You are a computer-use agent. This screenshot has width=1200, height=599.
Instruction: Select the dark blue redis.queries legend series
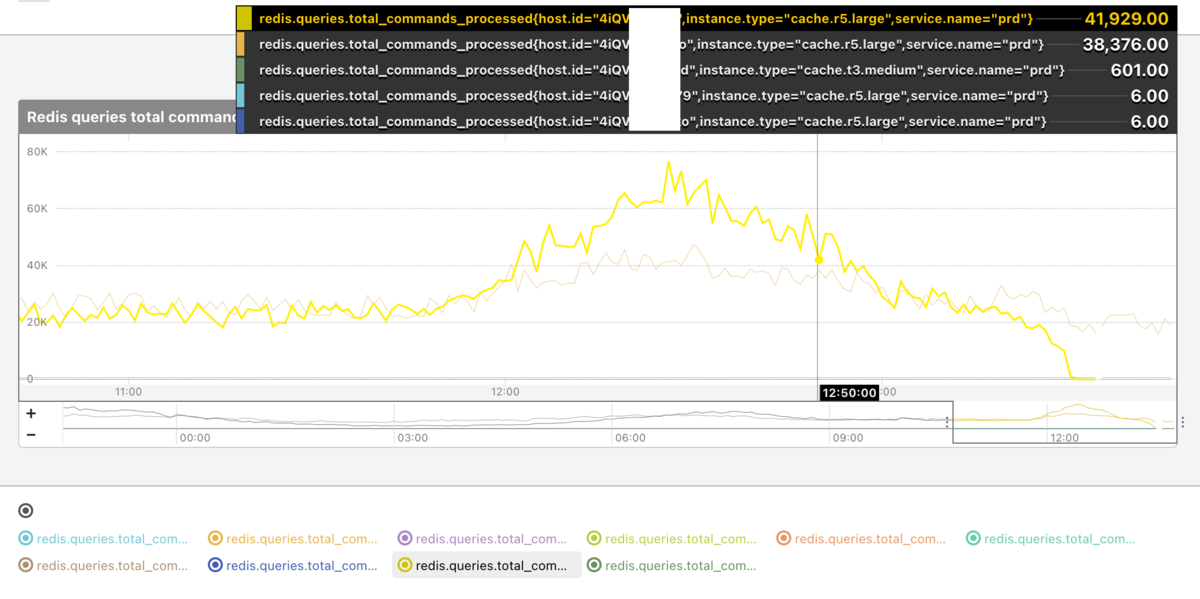(292, 565)
